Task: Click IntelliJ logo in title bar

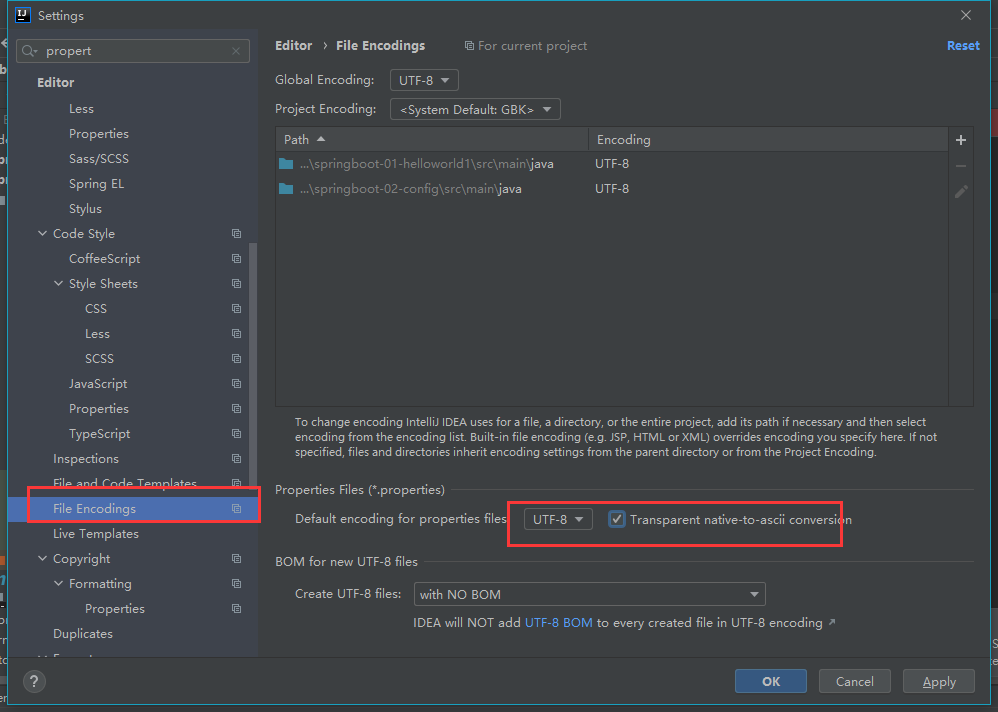Action: click(23, 15)
